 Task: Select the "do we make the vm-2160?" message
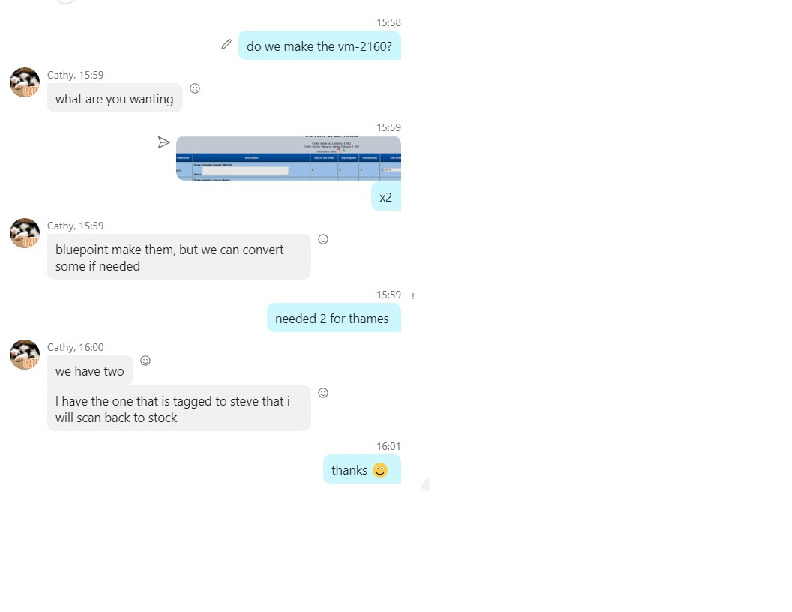coord(319,46)
